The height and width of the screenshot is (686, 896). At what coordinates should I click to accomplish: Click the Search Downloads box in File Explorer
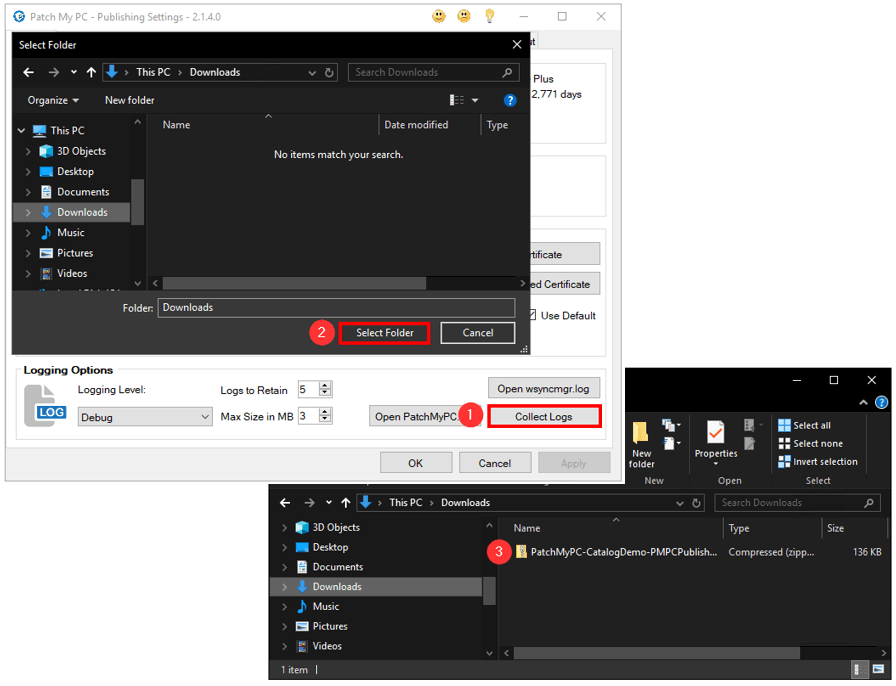pyautogui.click(x=797, y=503)
